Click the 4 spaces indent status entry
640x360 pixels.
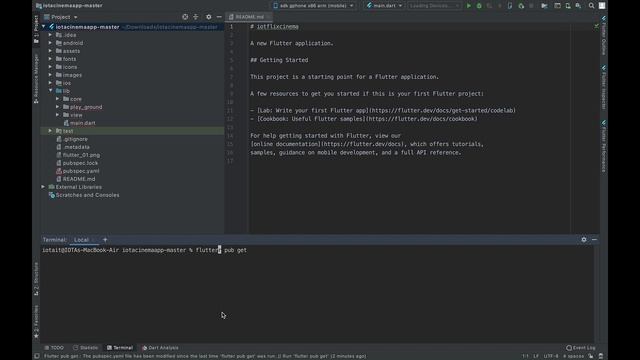point(573,356)
